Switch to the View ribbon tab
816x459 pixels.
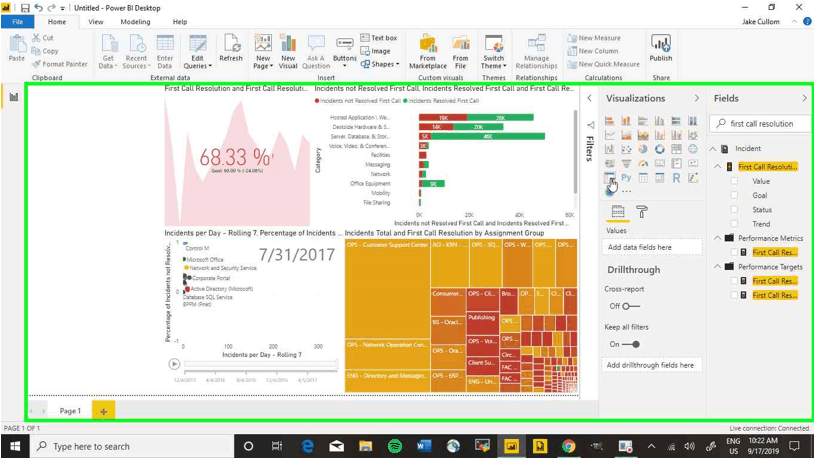click(96, 22)
